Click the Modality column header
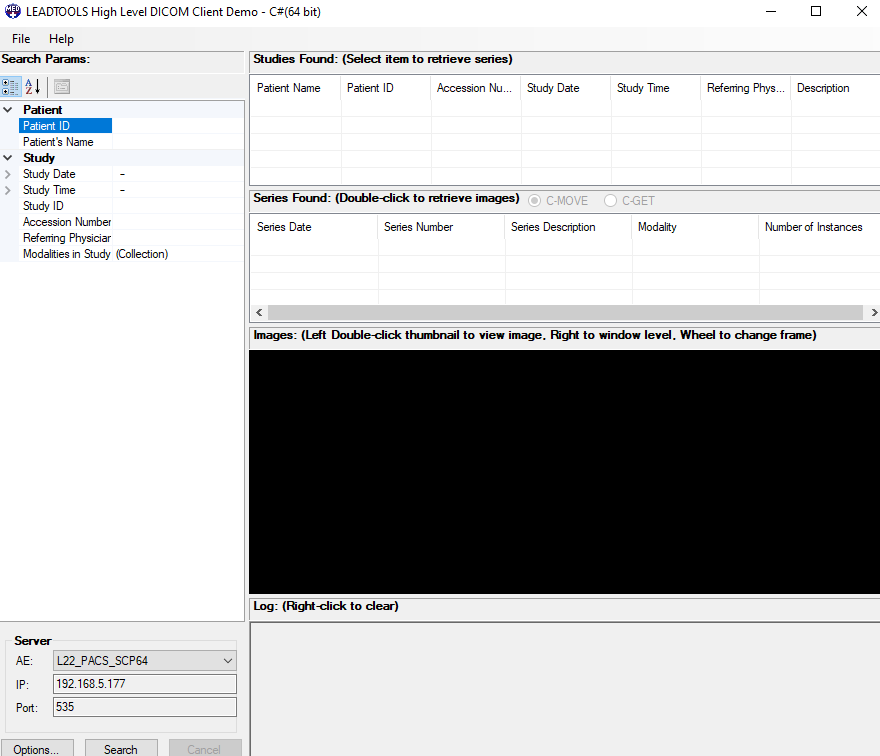 click(x=695, y=227)
